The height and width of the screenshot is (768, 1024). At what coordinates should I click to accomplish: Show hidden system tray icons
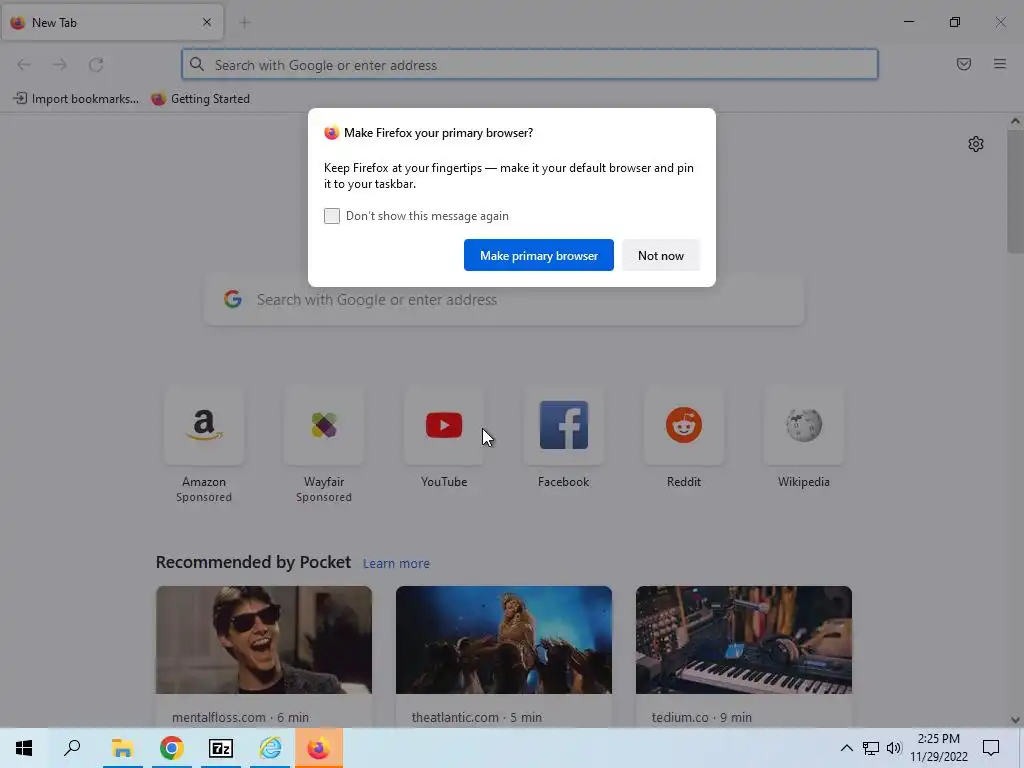point(846,748)
